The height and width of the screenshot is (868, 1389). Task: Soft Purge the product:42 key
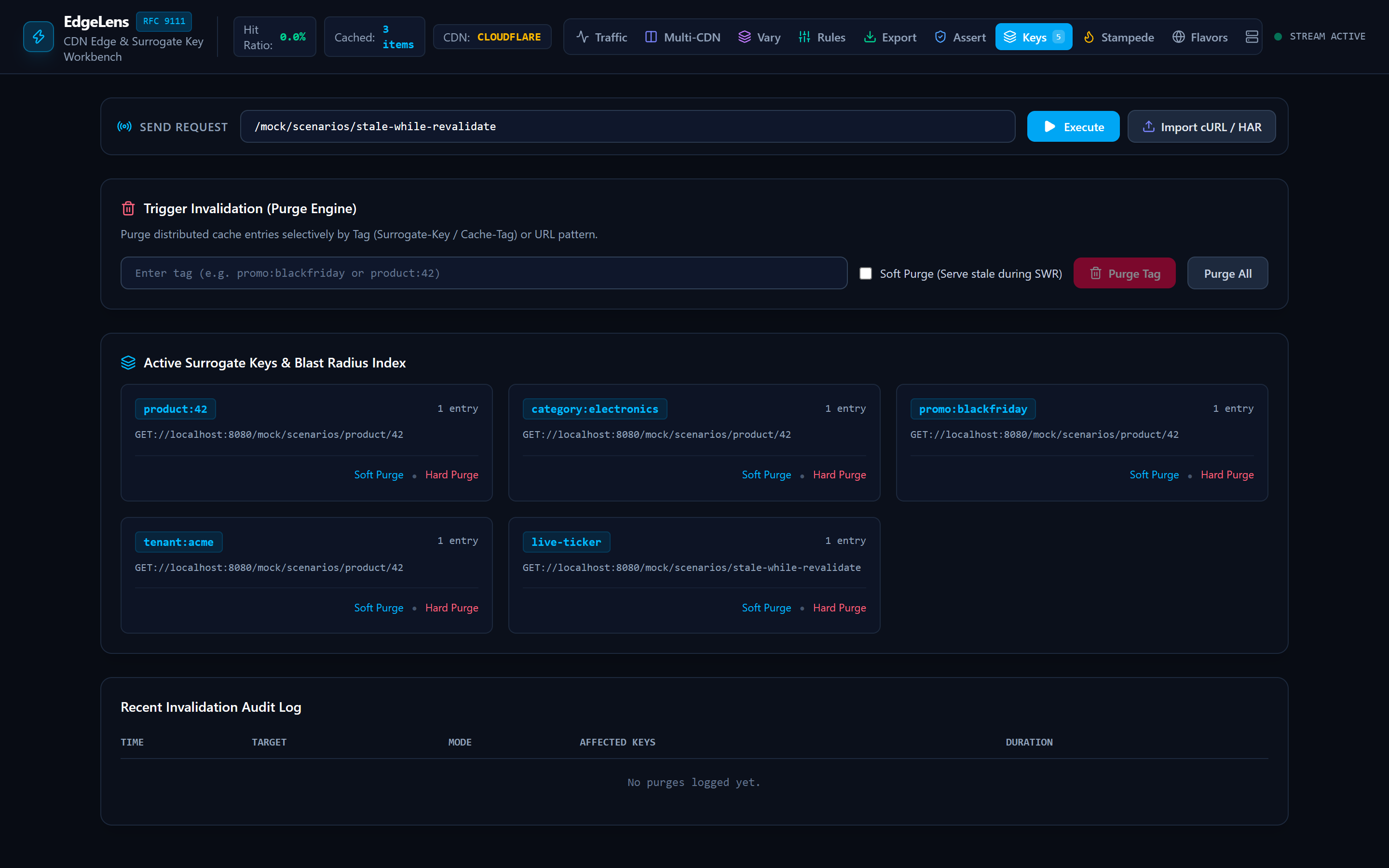pos(379,475)
